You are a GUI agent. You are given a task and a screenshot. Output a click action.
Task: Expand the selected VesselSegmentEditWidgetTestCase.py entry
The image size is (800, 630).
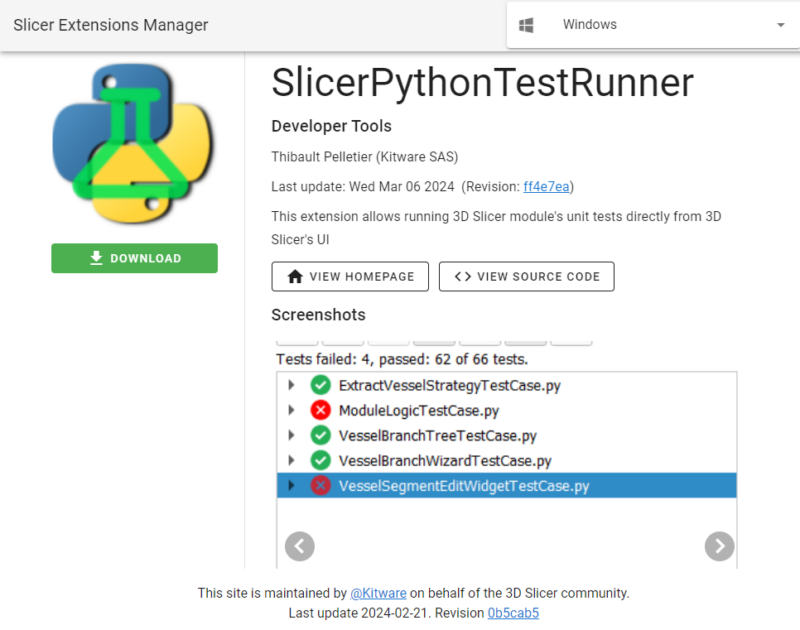tap(291, 485)
